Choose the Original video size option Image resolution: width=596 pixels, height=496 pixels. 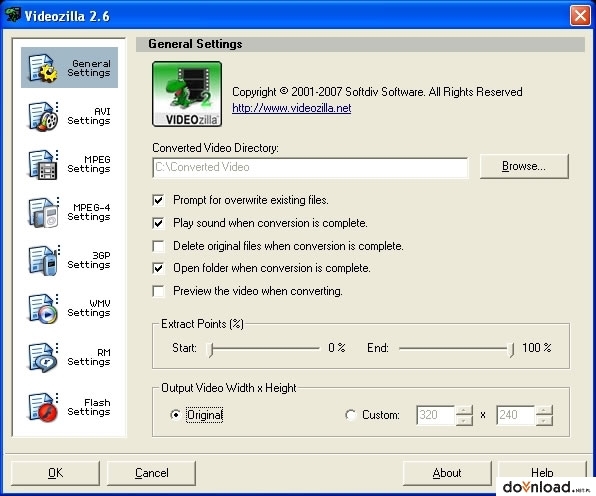(175, 415)
